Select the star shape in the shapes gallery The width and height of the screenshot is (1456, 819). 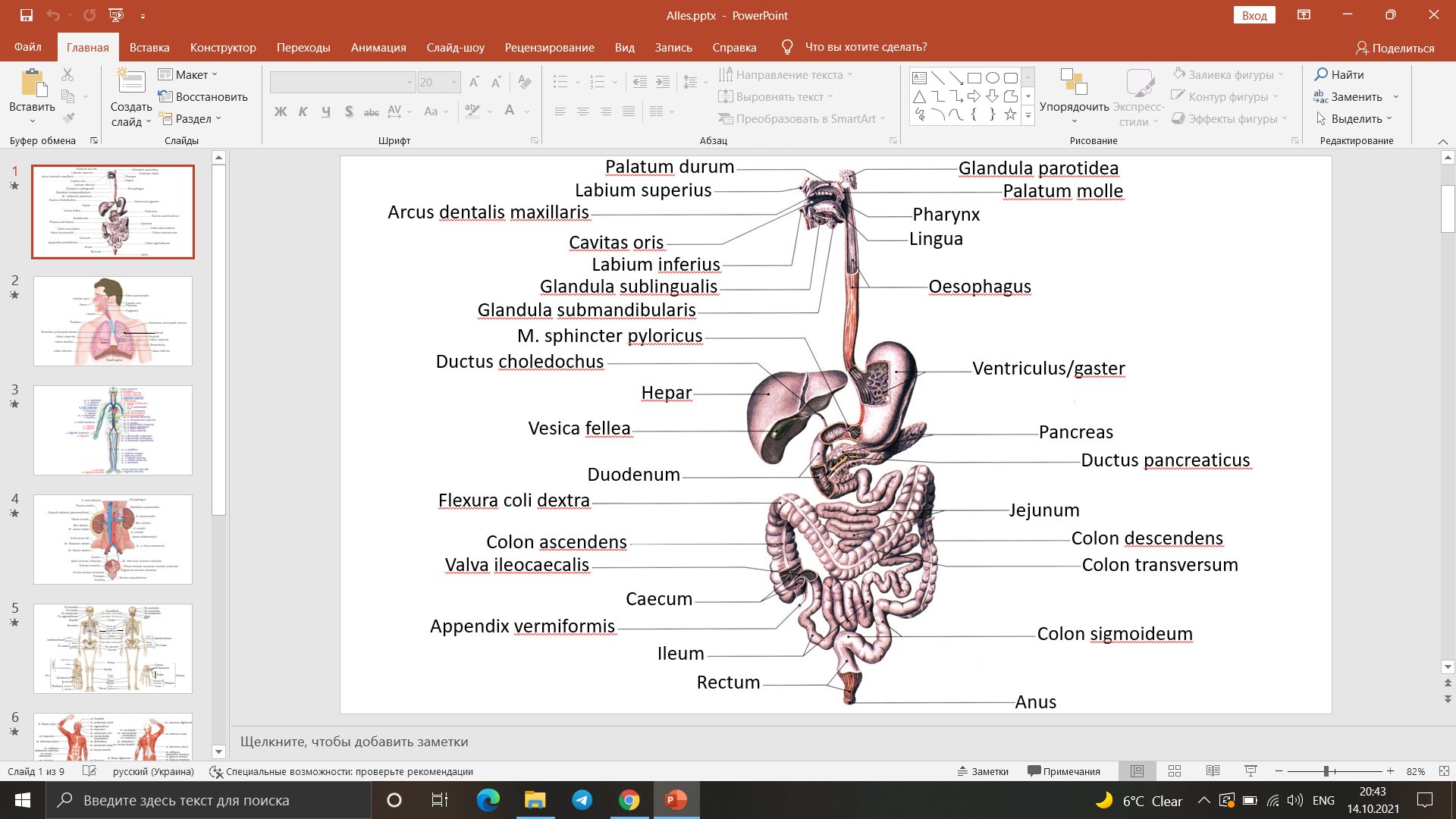[x=1010, y=115]
